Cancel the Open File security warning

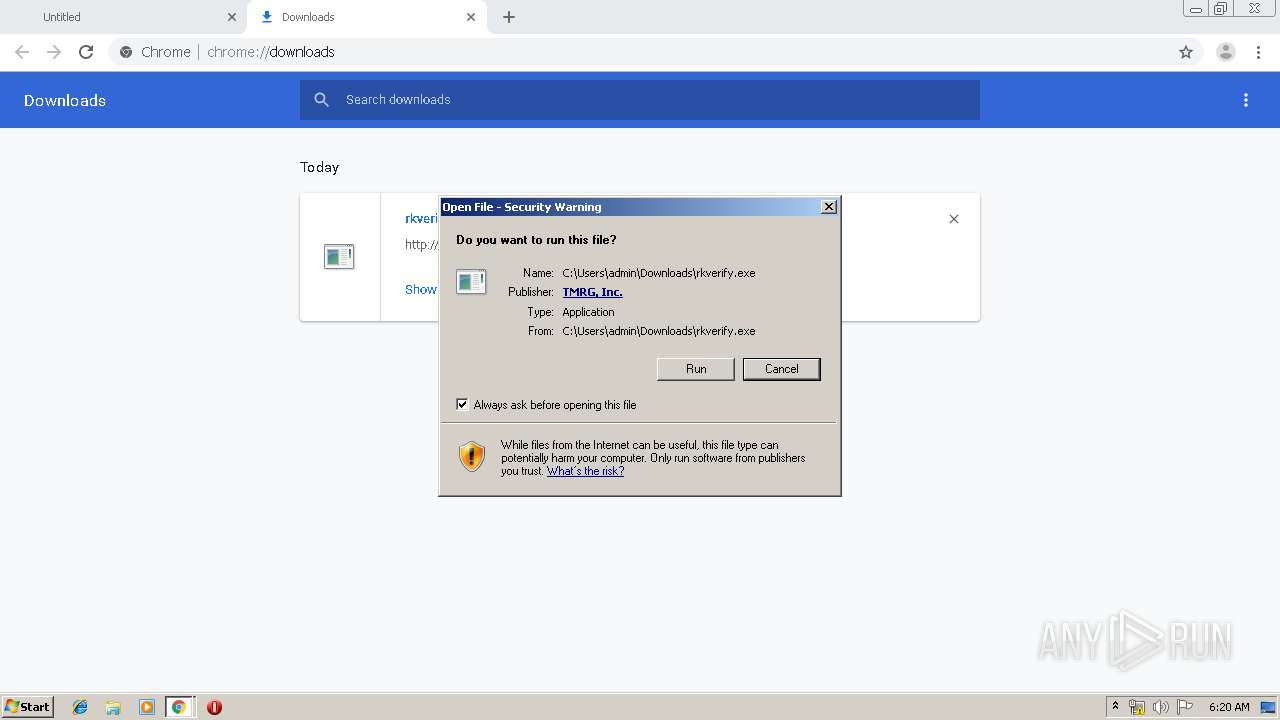coord(781,369)
